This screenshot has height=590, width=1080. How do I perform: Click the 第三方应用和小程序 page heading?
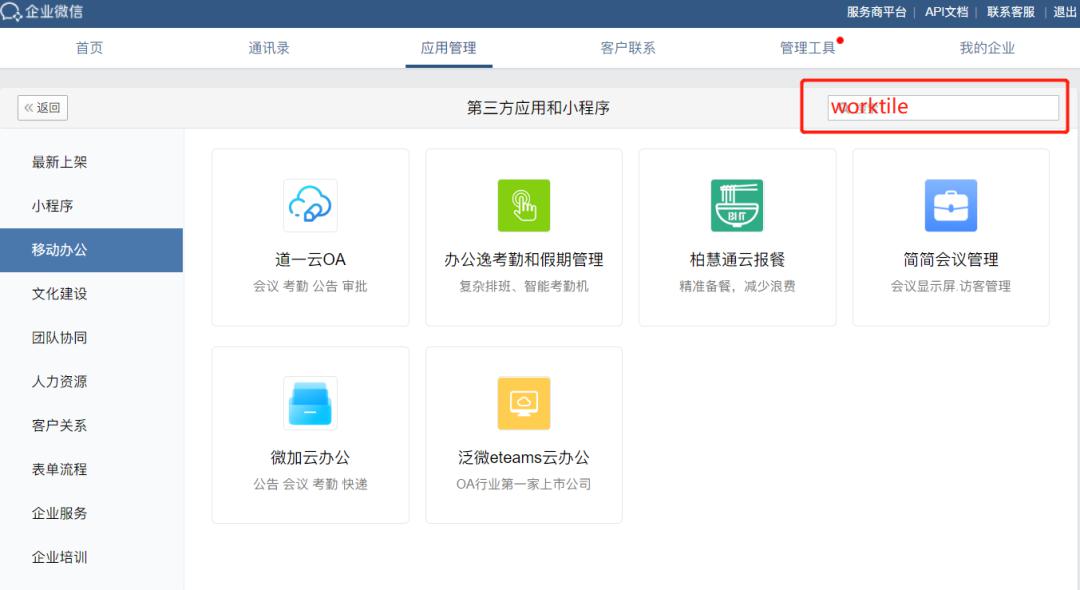pos(538,108)
